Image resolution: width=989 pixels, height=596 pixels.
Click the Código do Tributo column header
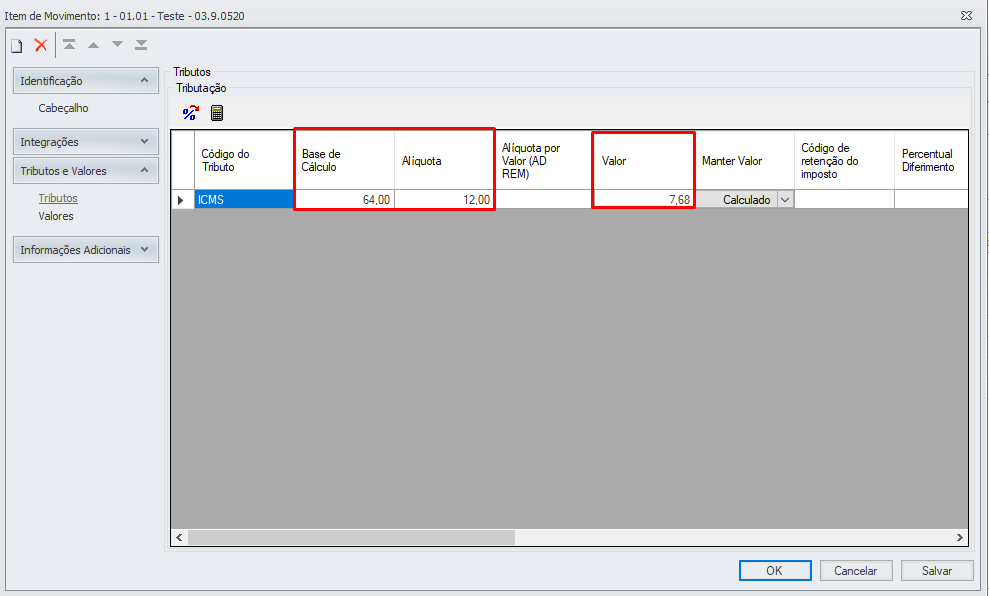[x=244, y=160]
